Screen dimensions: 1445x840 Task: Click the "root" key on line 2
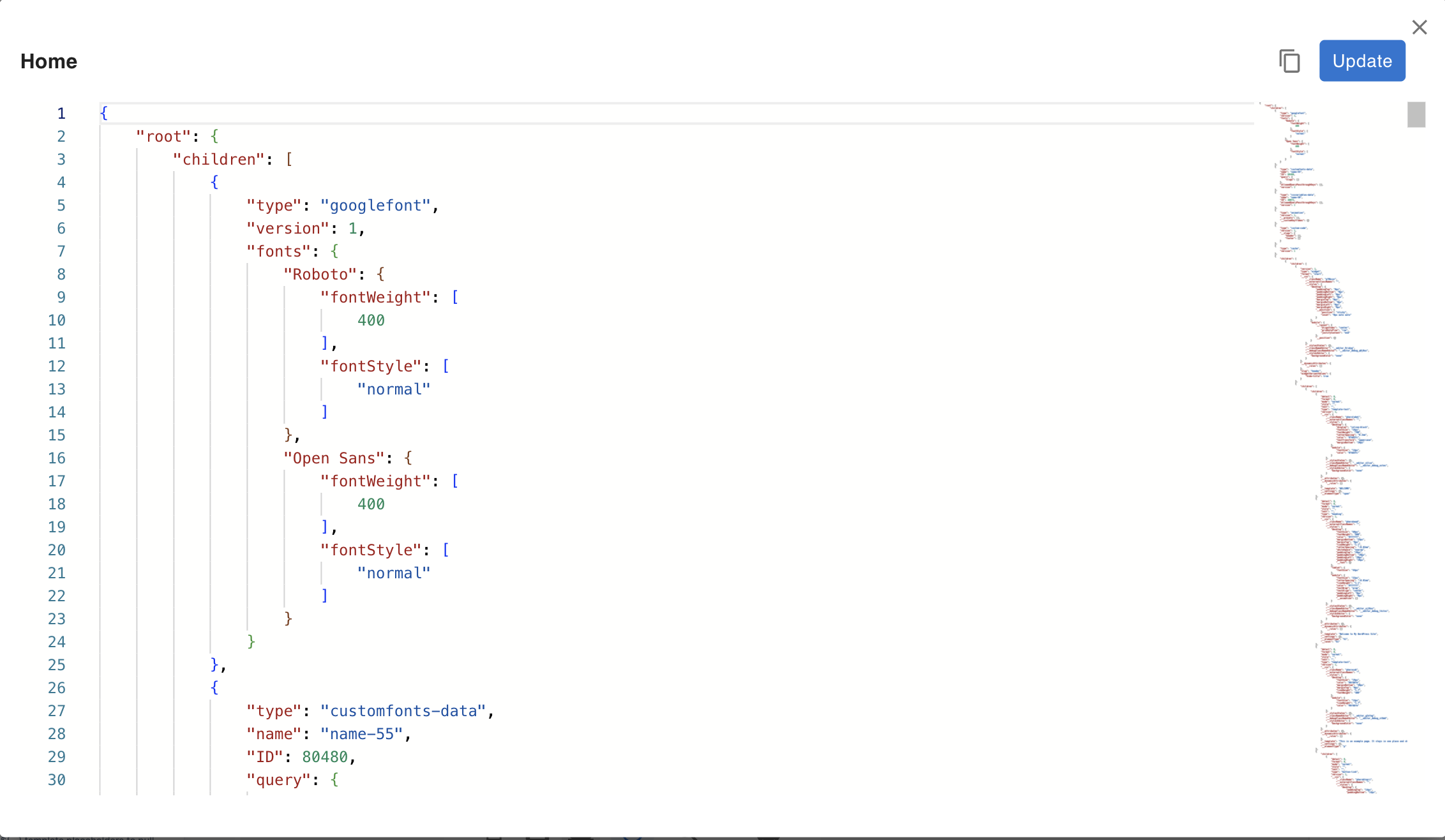[163, 137]
